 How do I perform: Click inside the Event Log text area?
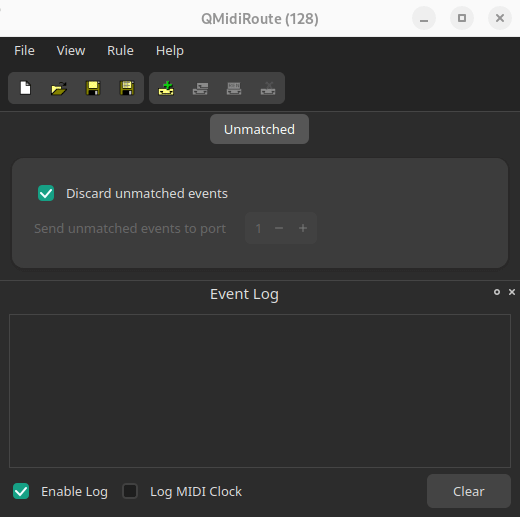(260, 391)
